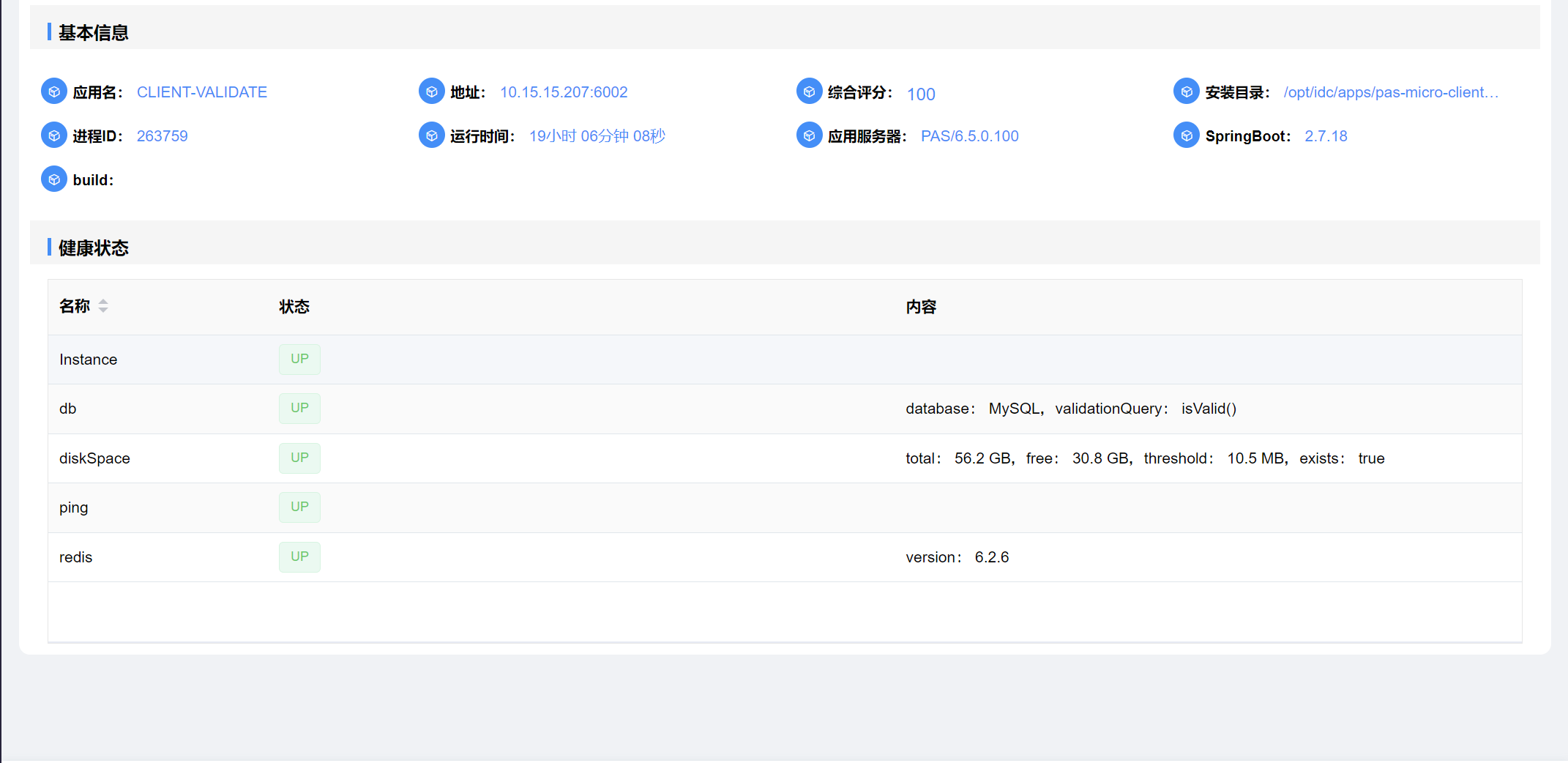This screenshot has height=763, width=1568.
Task: Click the cube icon beside 运行时间
Action: pyautogui.click(x=432, y=135)
